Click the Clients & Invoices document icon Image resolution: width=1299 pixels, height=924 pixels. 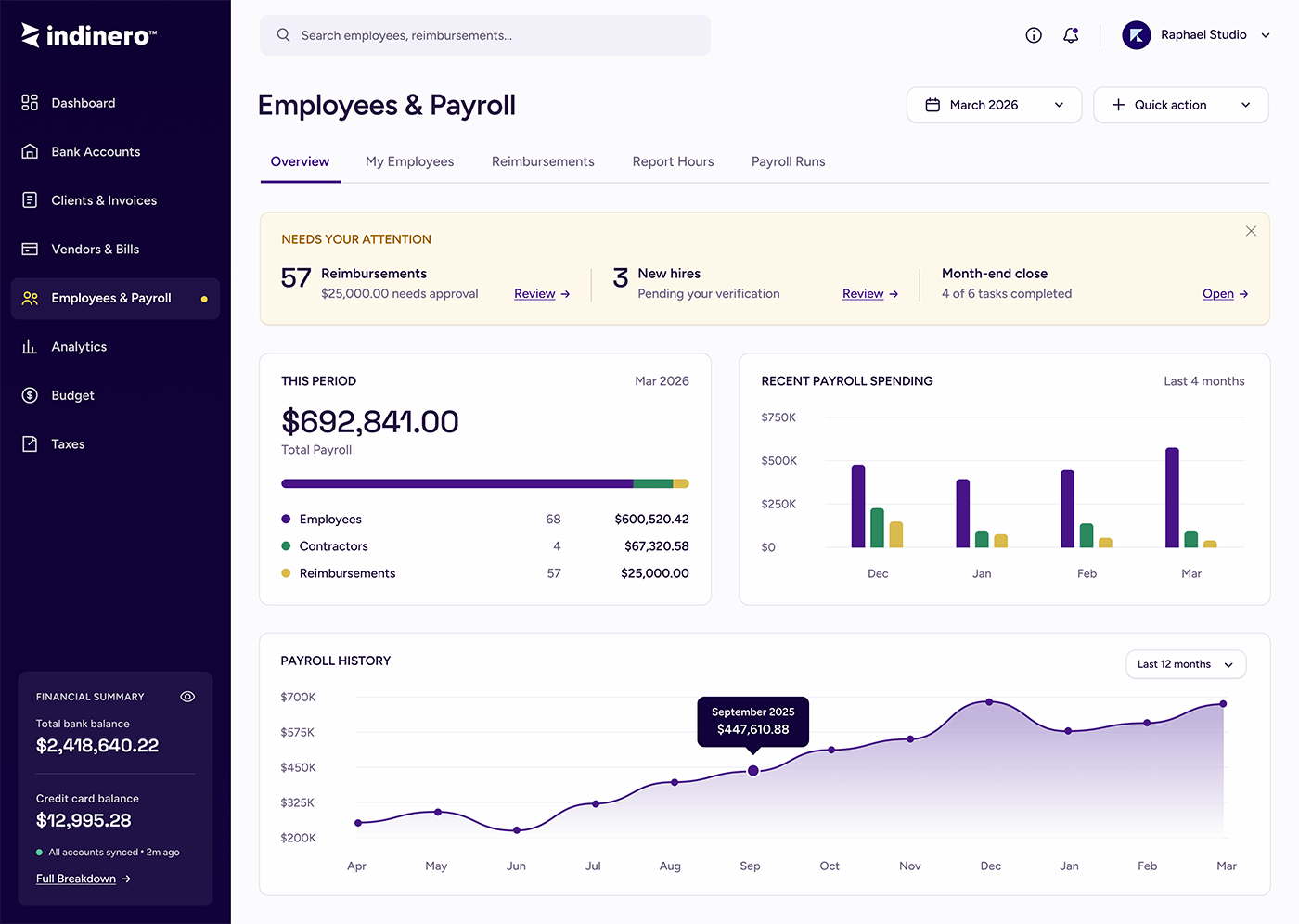(30, 200)
